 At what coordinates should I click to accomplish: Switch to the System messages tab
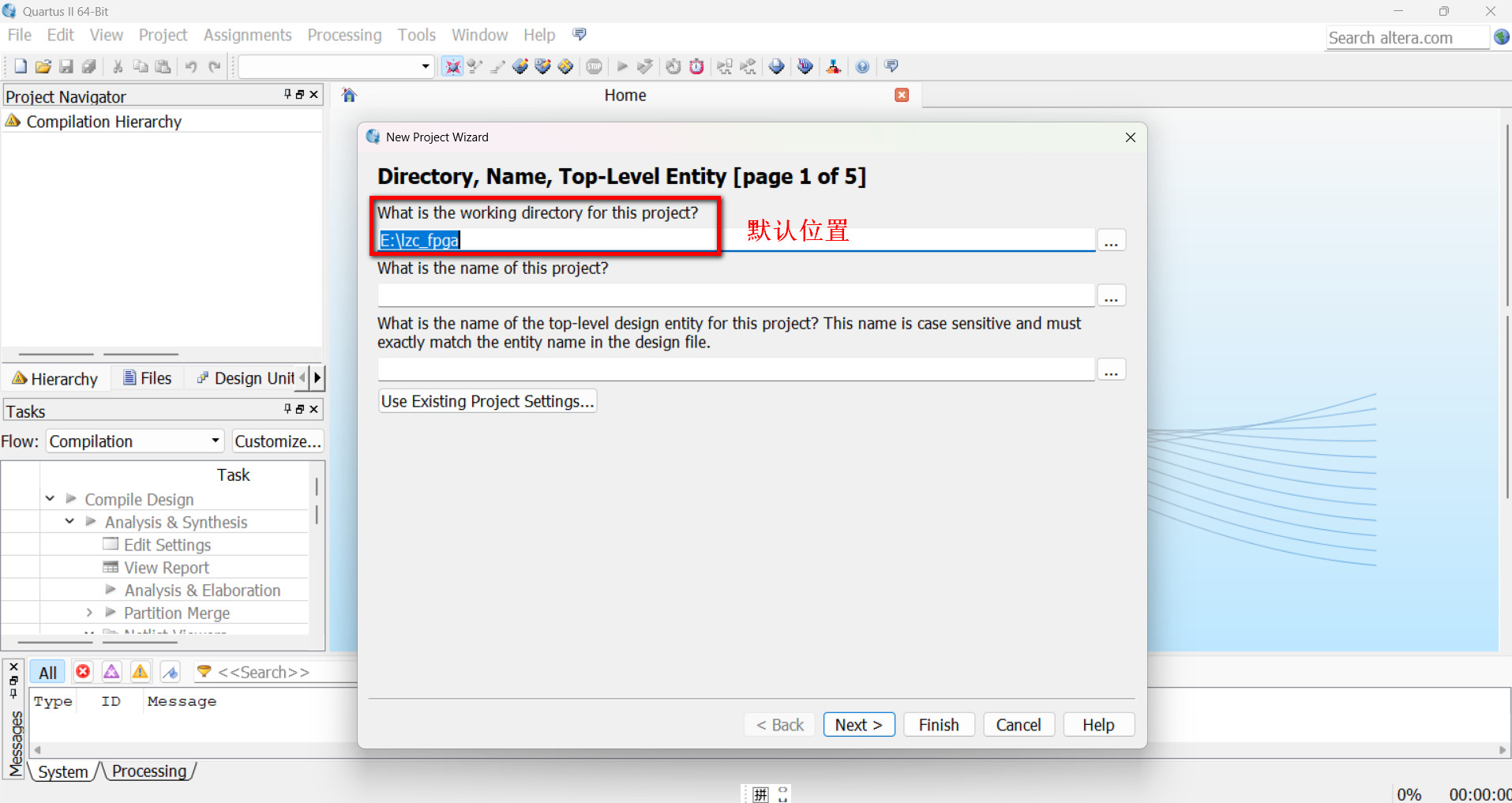pos(63,771)
